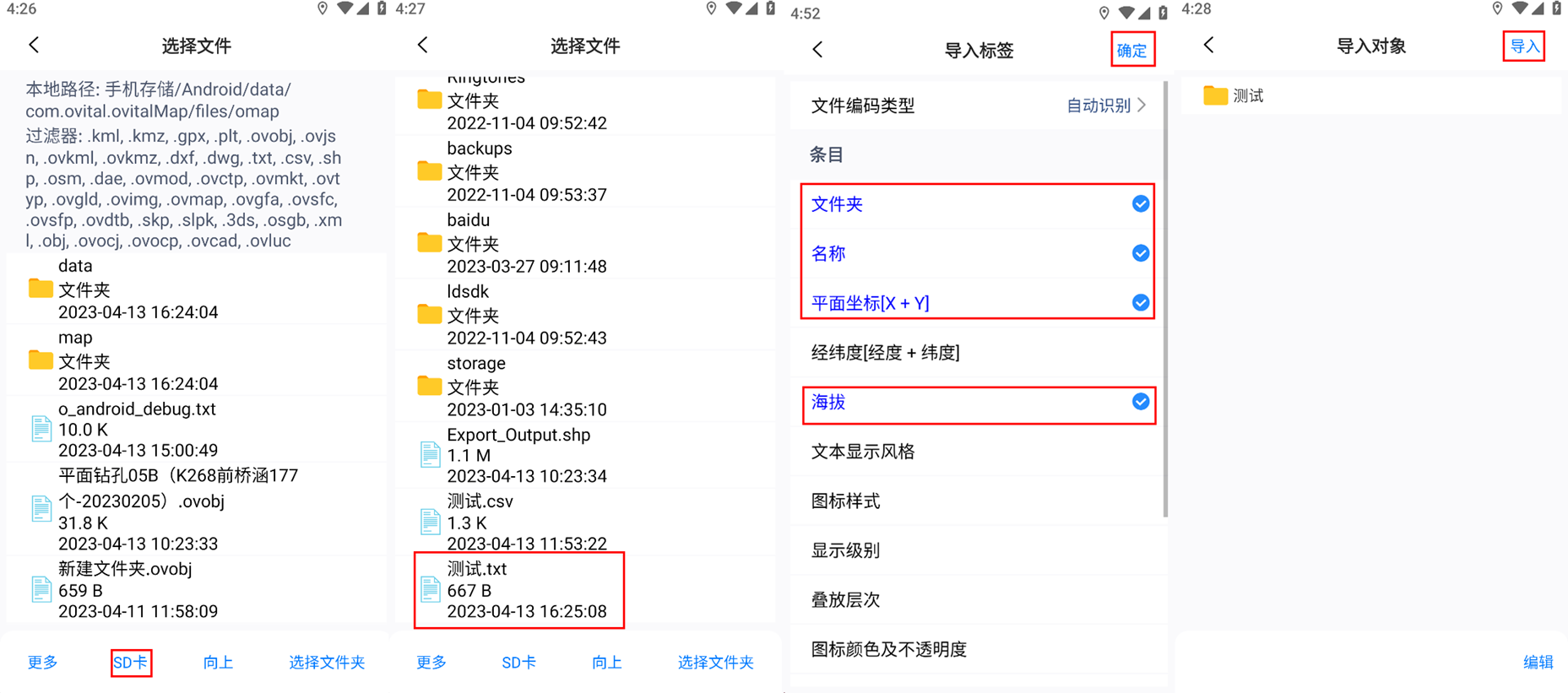Click the 导入标签 list scrollbar
Image resolution: width=1568 pixels, height=693 pixels.
[1165, 295]
